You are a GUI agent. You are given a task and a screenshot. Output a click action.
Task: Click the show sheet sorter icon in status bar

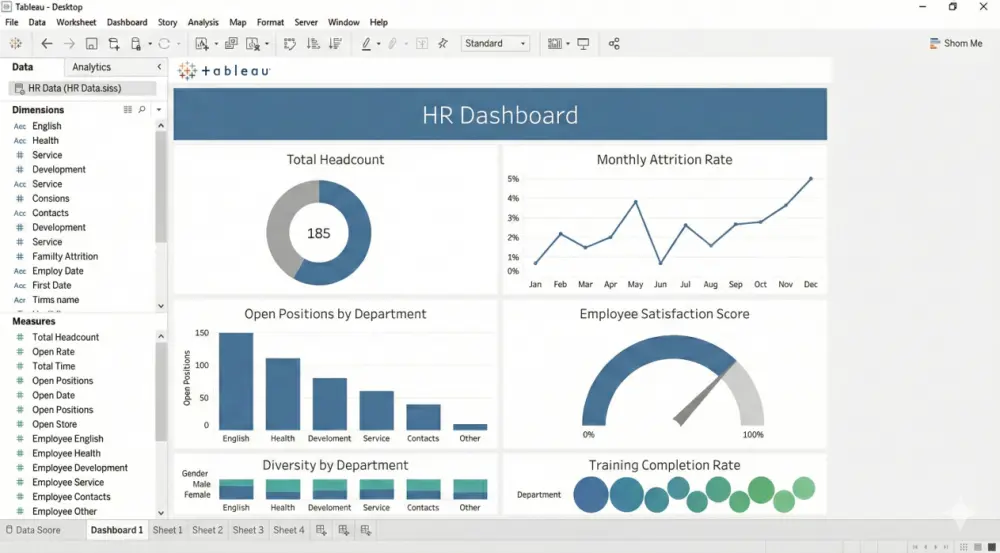[x=963, y=547]
